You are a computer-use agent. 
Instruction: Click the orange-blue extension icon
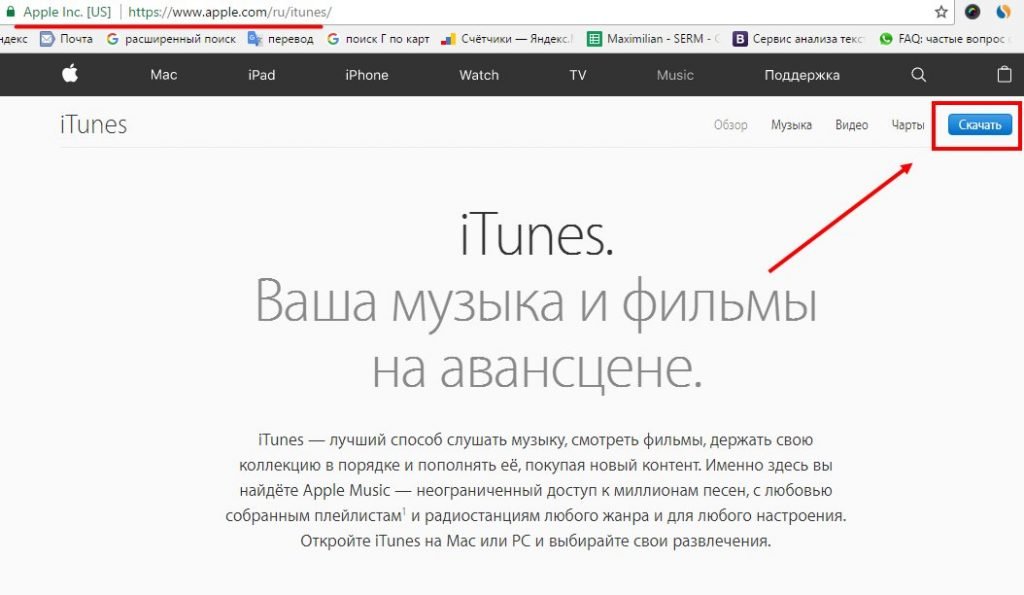click(1005, 12)
